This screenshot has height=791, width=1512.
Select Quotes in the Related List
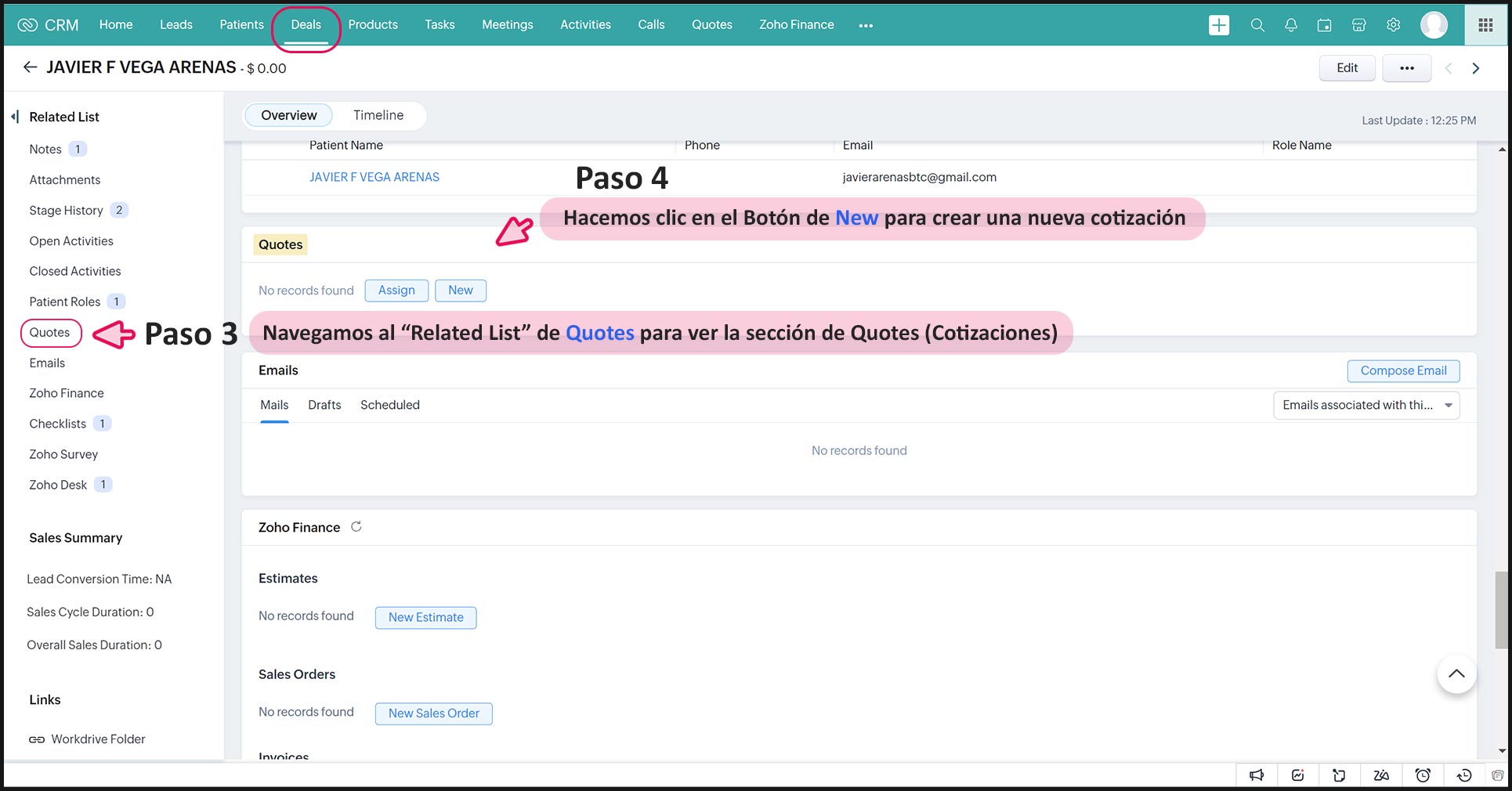50,332
